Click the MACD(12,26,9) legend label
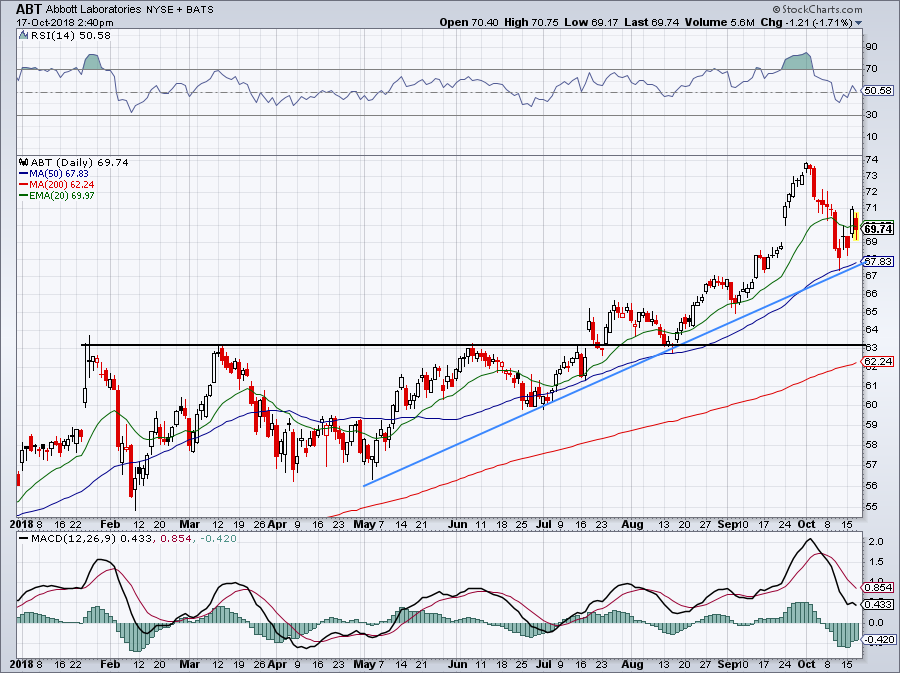900x673 pixels. point(74,538)
